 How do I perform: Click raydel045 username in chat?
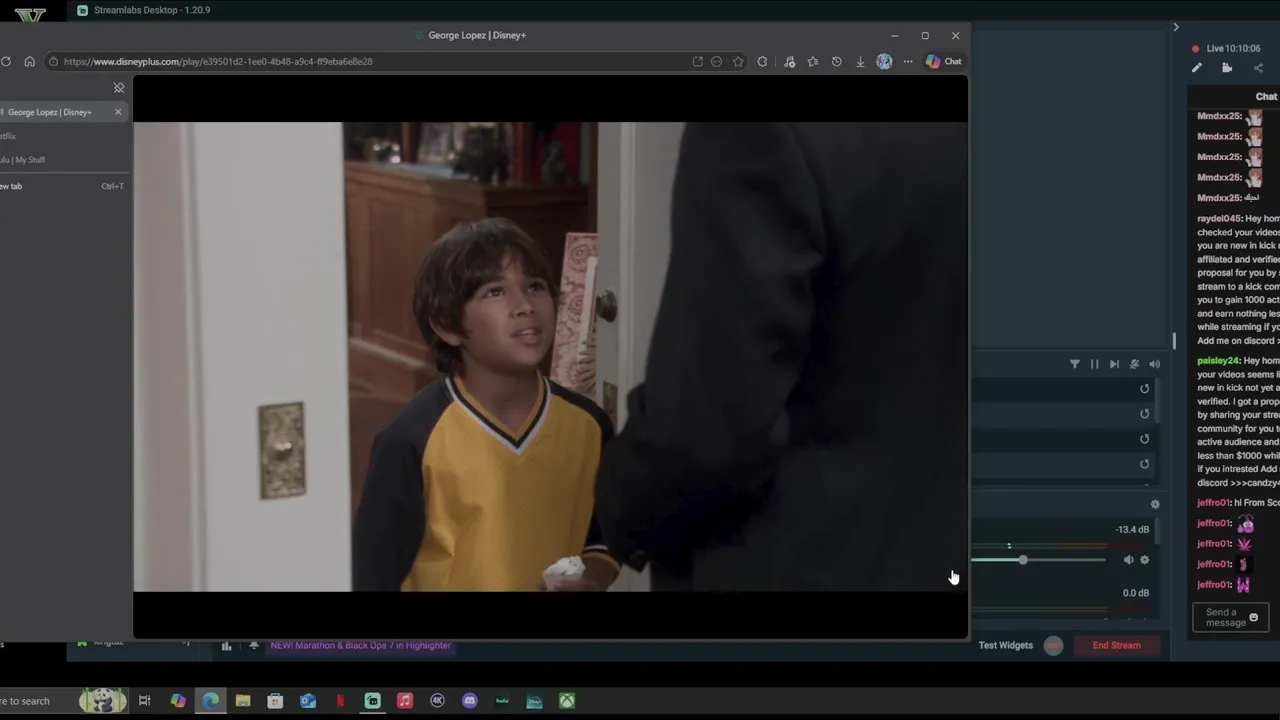[x=1218, y=219]
